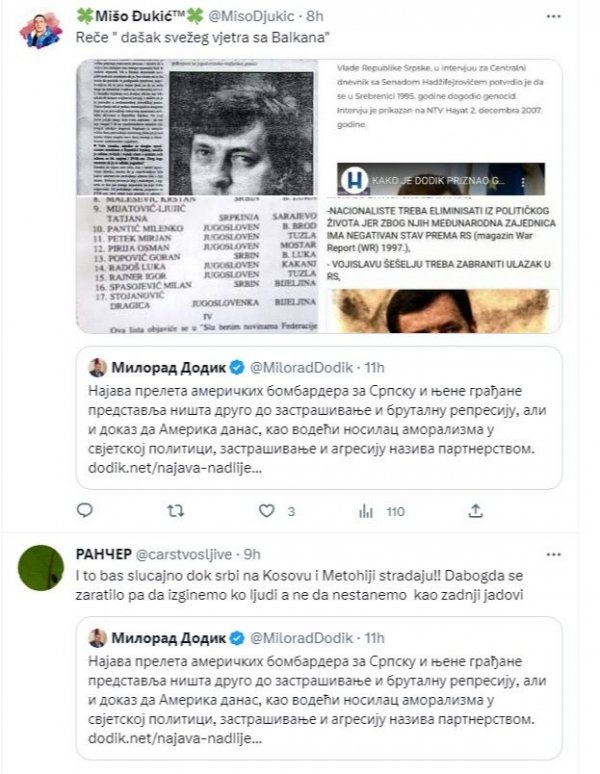Open the newspaper portrait photo thumbnail
This screenshot has height=774, width=600.
(197, 127)
